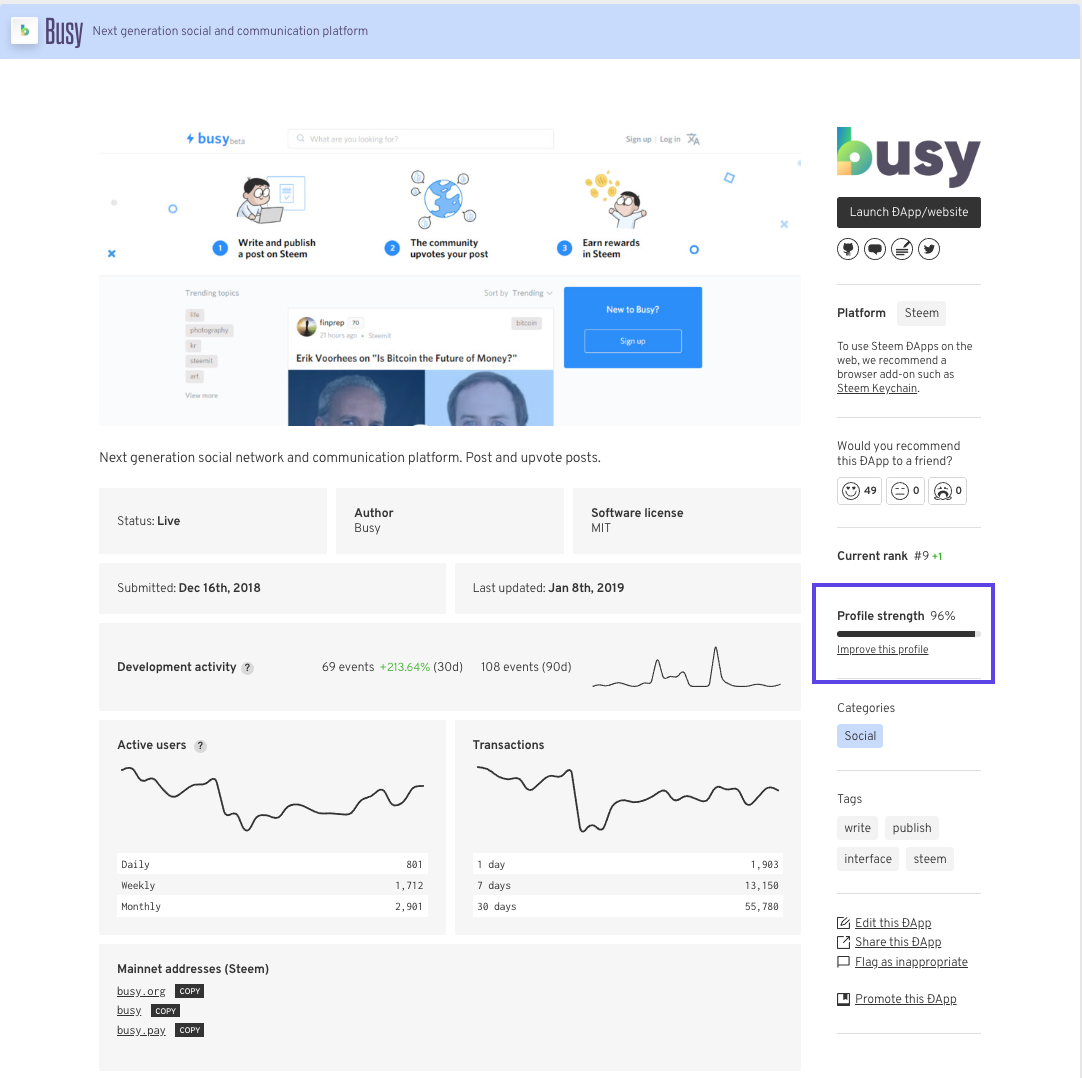Screen dimensions: 1082x1078
Task: Click the Busy wordmark in header
Action: (x=63, y=31)
